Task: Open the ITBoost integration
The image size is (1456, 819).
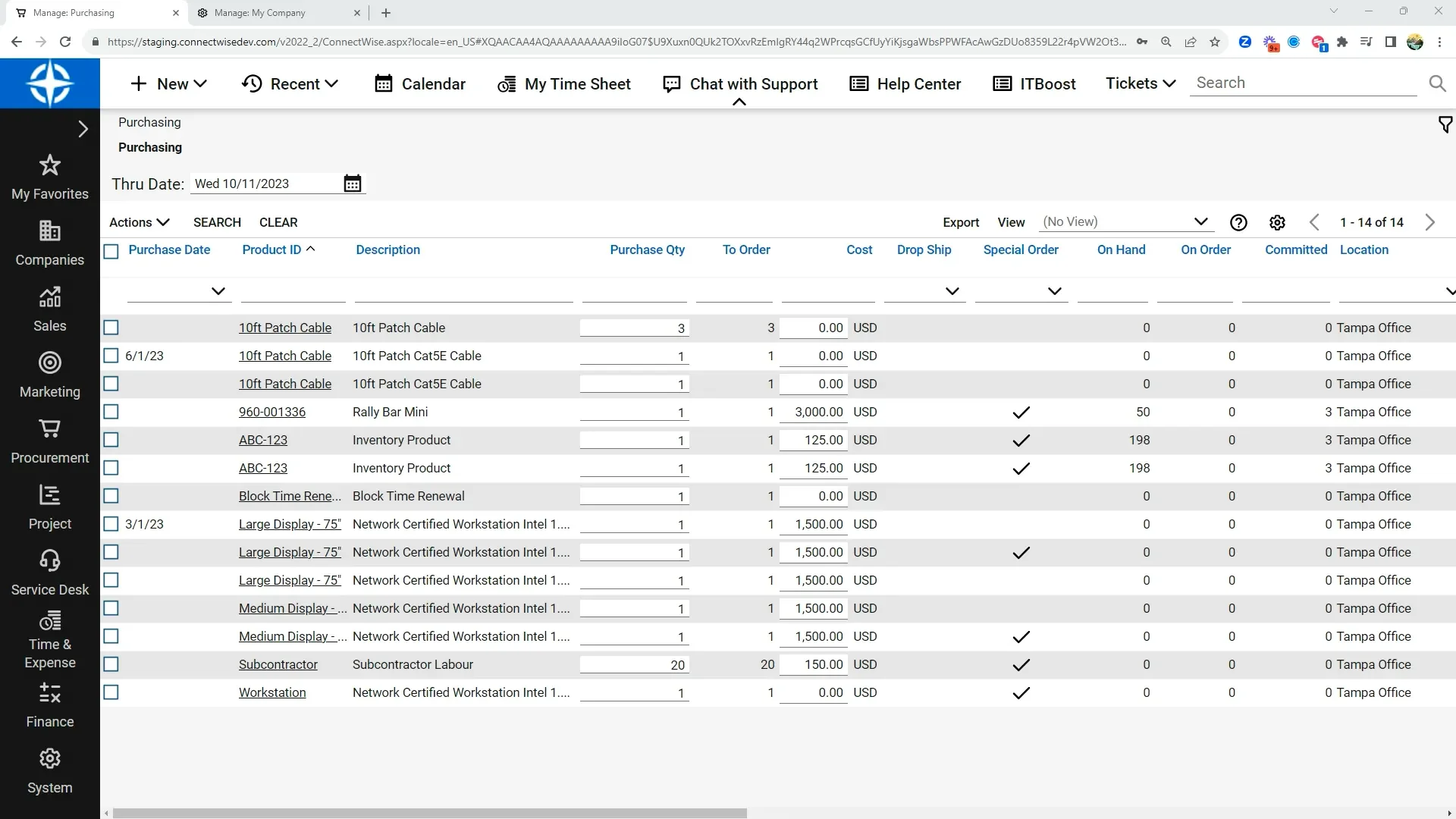Action: point(1034,83)
